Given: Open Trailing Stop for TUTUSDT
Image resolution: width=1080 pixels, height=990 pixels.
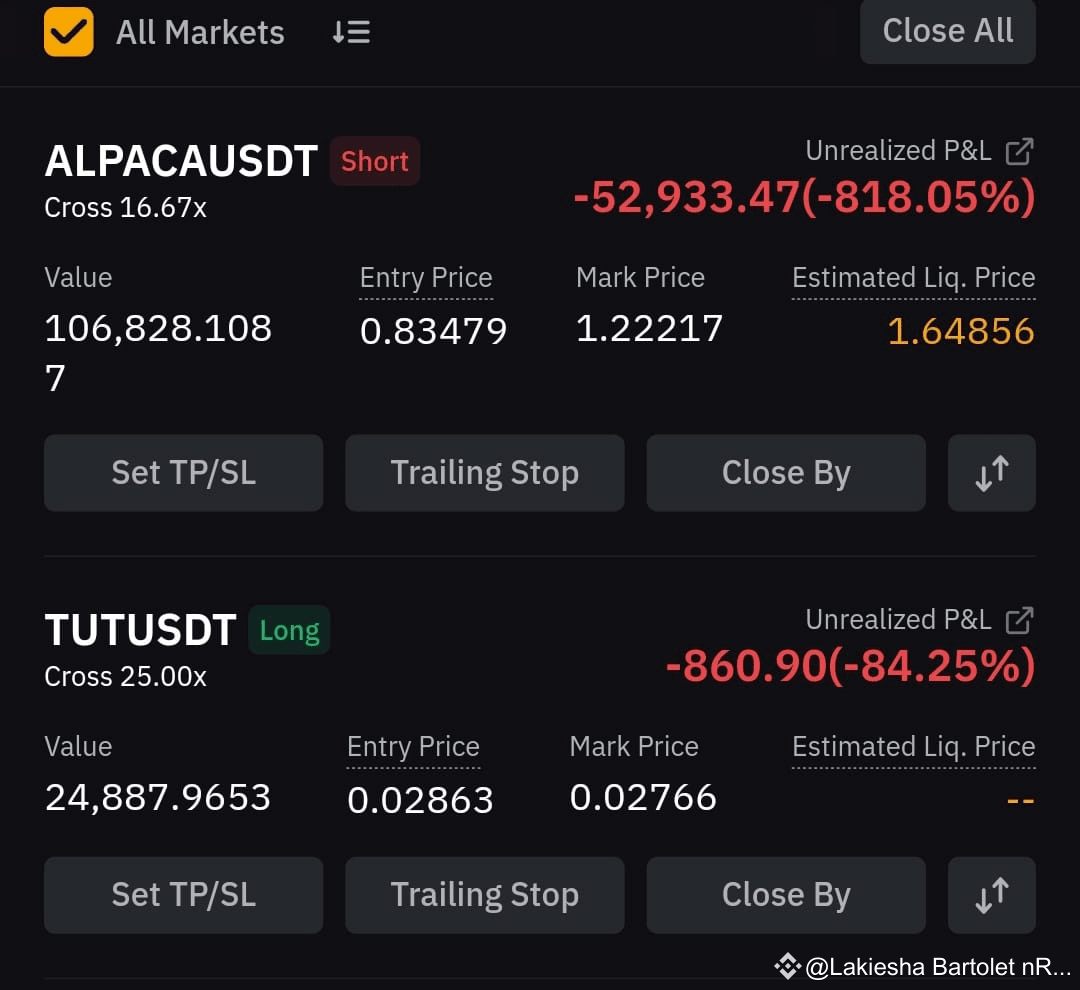Looking at the screenshot, I should (x=484, y=895).
